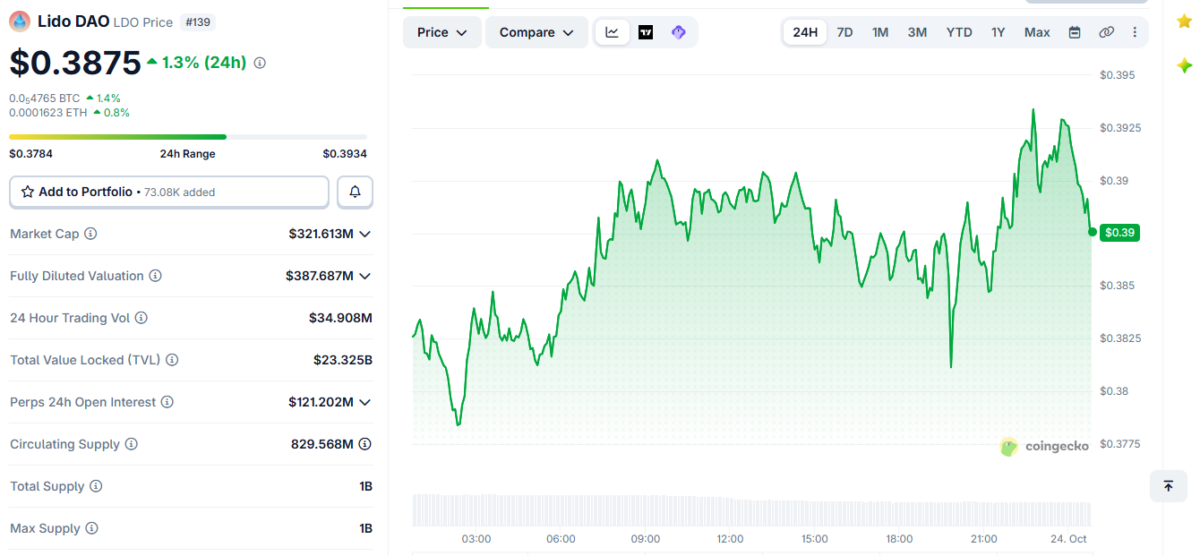The height and width of the screenshot is (556, 1200).
Task: Click the $387.687M valuation value
Action: coord(321,276)
